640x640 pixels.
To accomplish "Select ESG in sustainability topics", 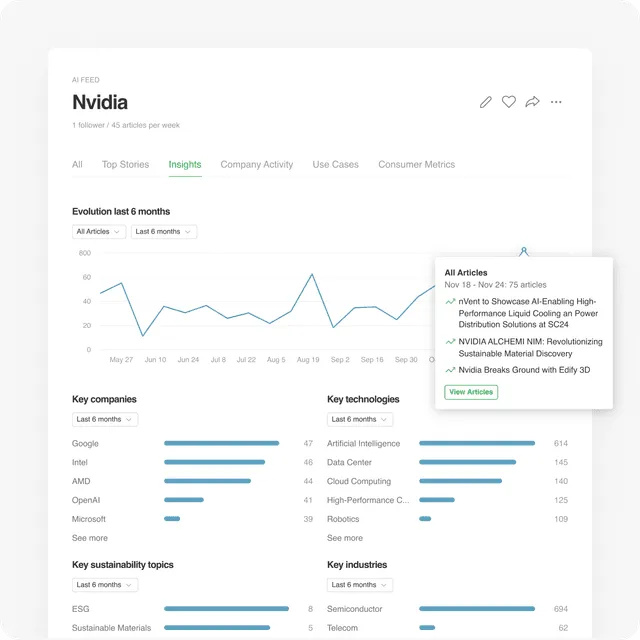I will 80,609.
